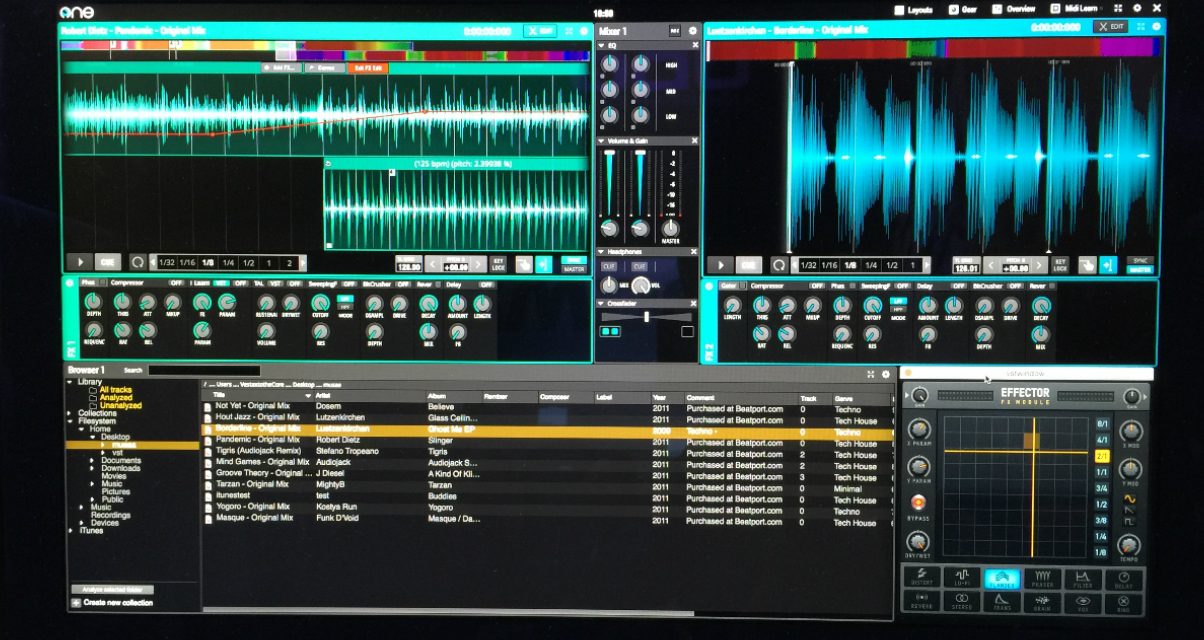Collapse Library tree node
1204x640 pixels.
pyautogui.click(x=71, y=382)
